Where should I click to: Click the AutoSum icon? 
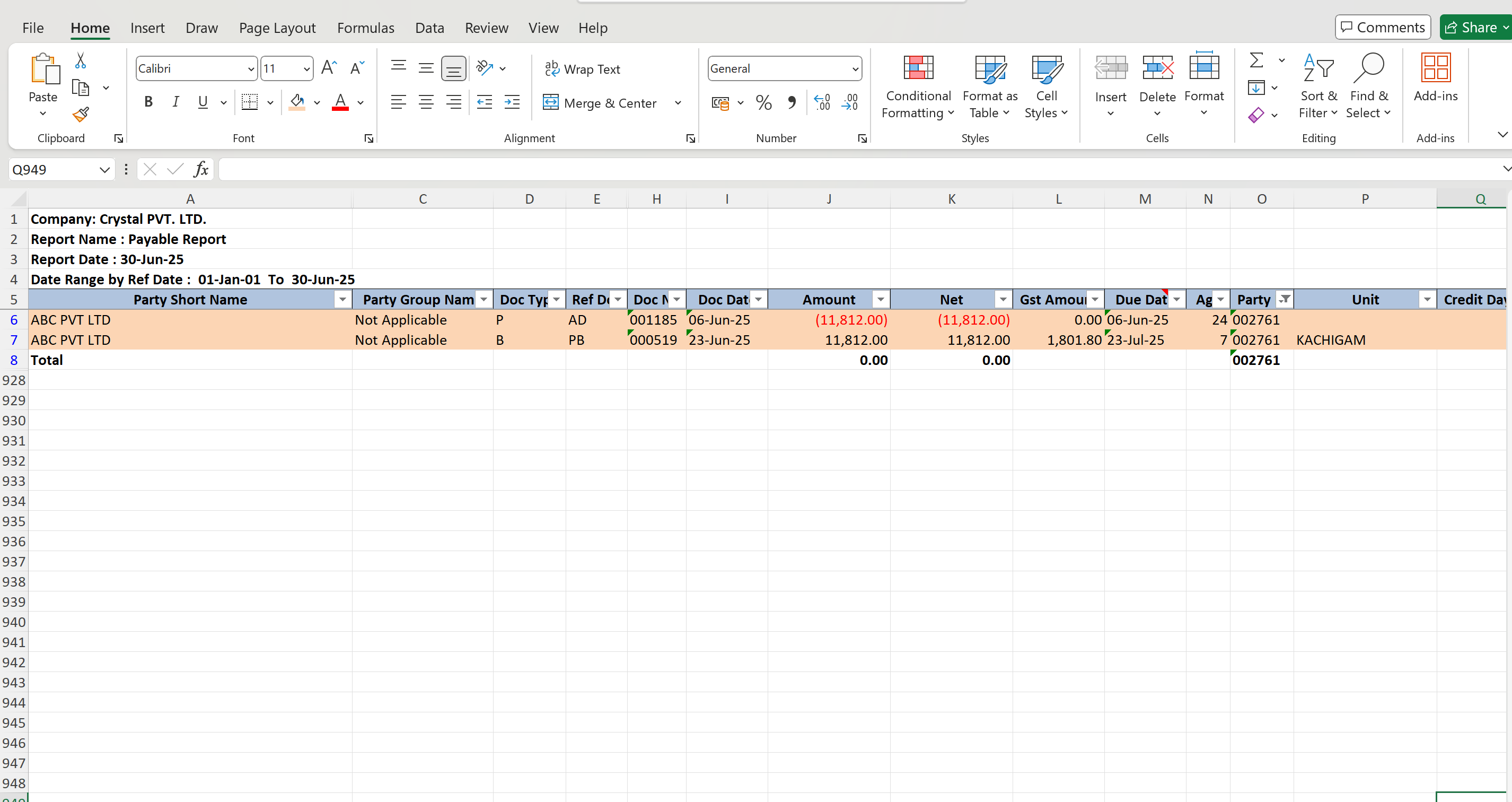[1256, 59]
